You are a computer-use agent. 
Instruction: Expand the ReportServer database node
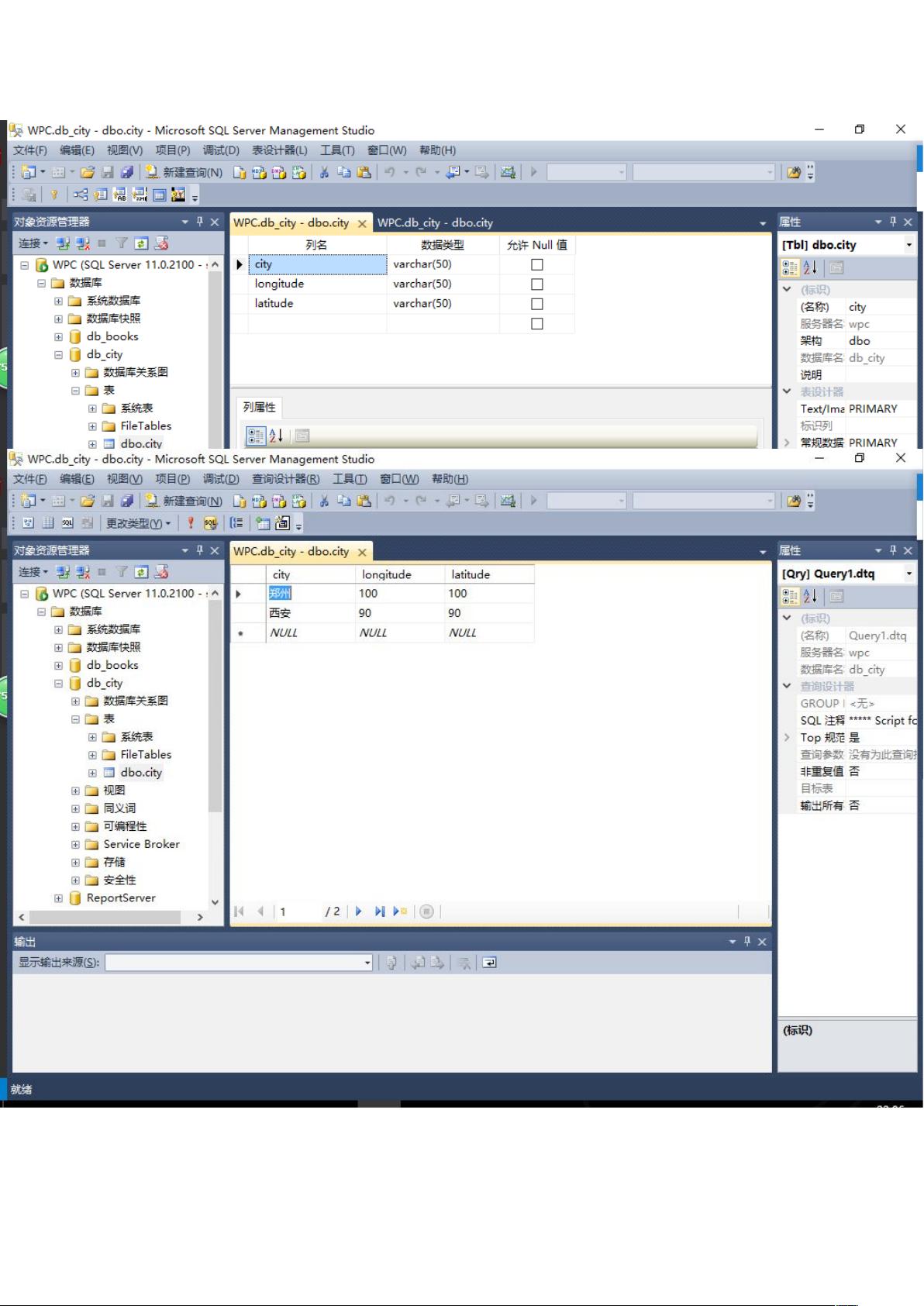58,898
